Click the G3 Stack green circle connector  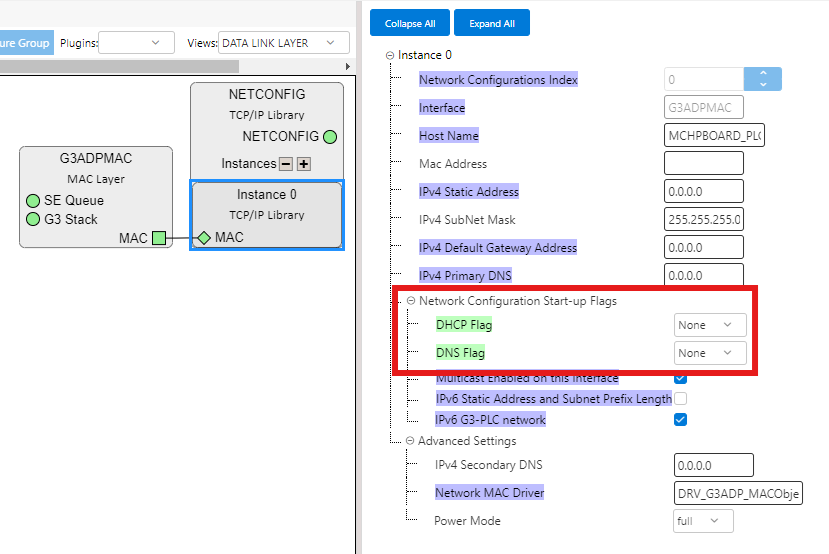(x=33, y=219)
